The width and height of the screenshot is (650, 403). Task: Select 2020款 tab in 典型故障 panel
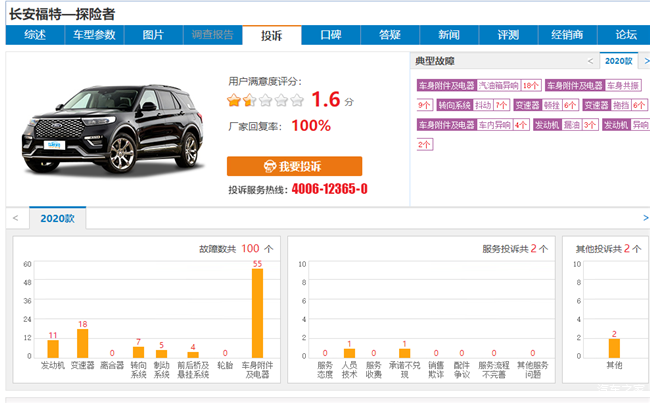pyautogui.click(x=618, y=61)
